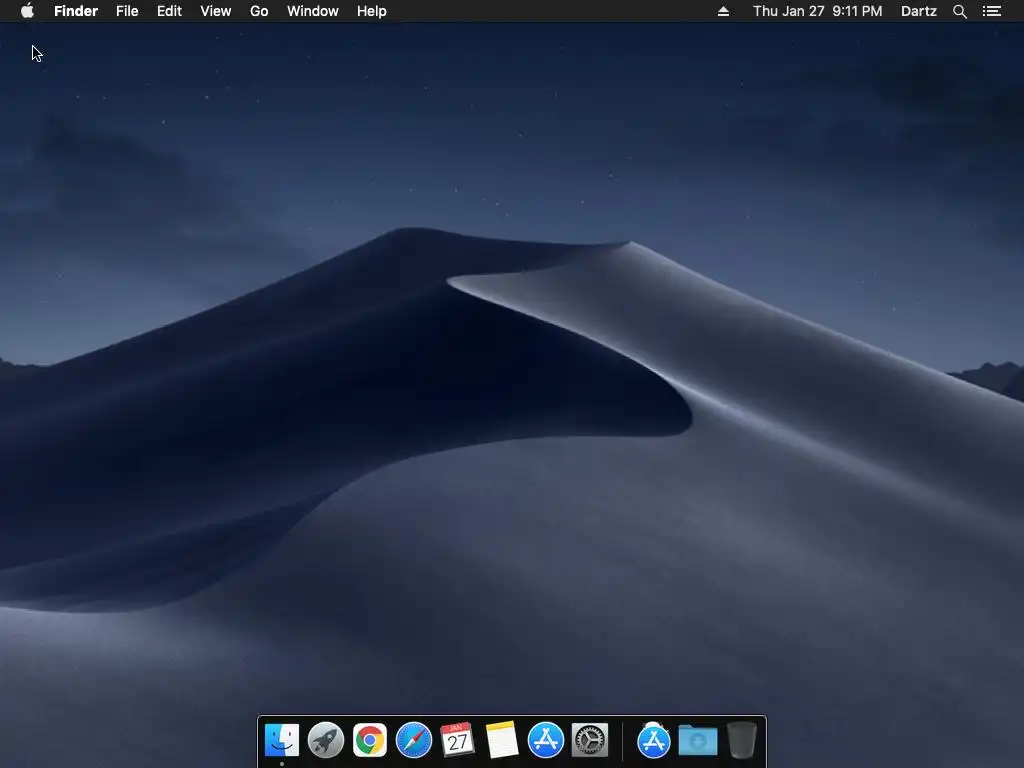Launch Launchpad rocket icon in Dock
This screenshot has height=768, width=1024.
point(326,740)
